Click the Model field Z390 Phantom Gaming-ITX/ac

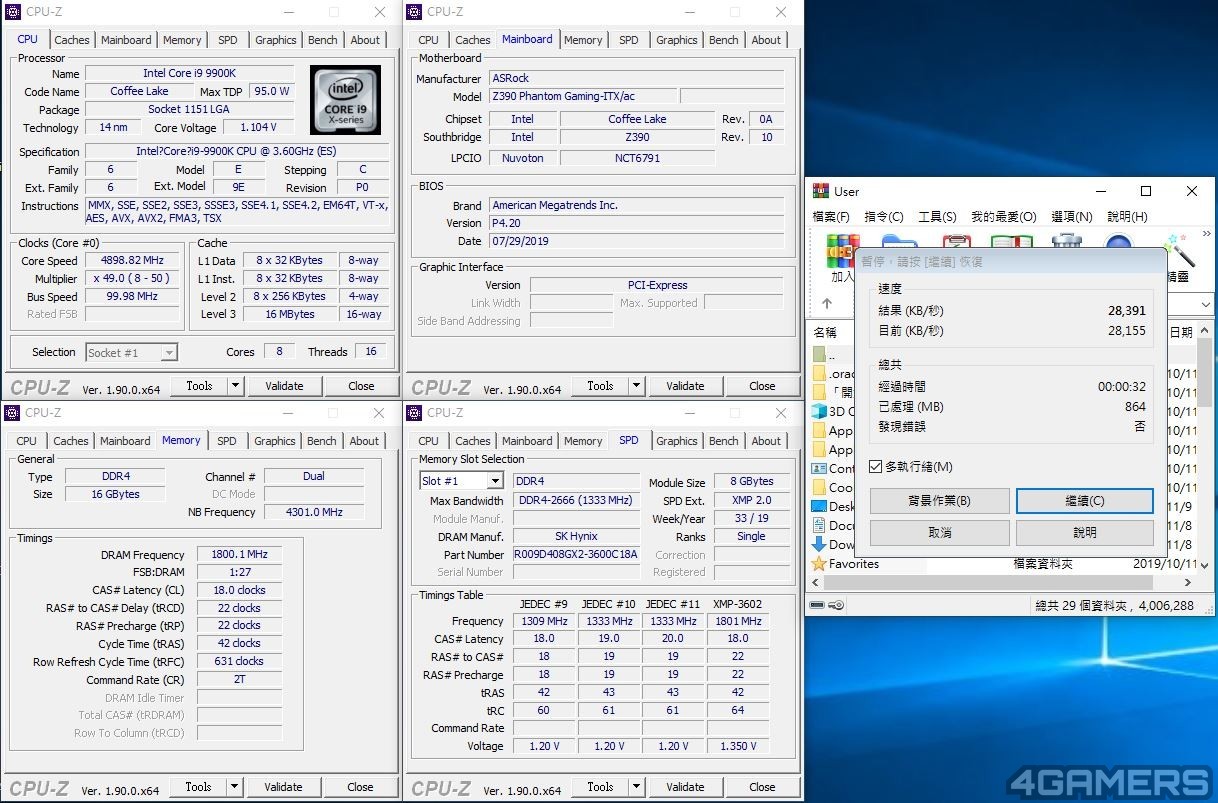pos(583,97)
